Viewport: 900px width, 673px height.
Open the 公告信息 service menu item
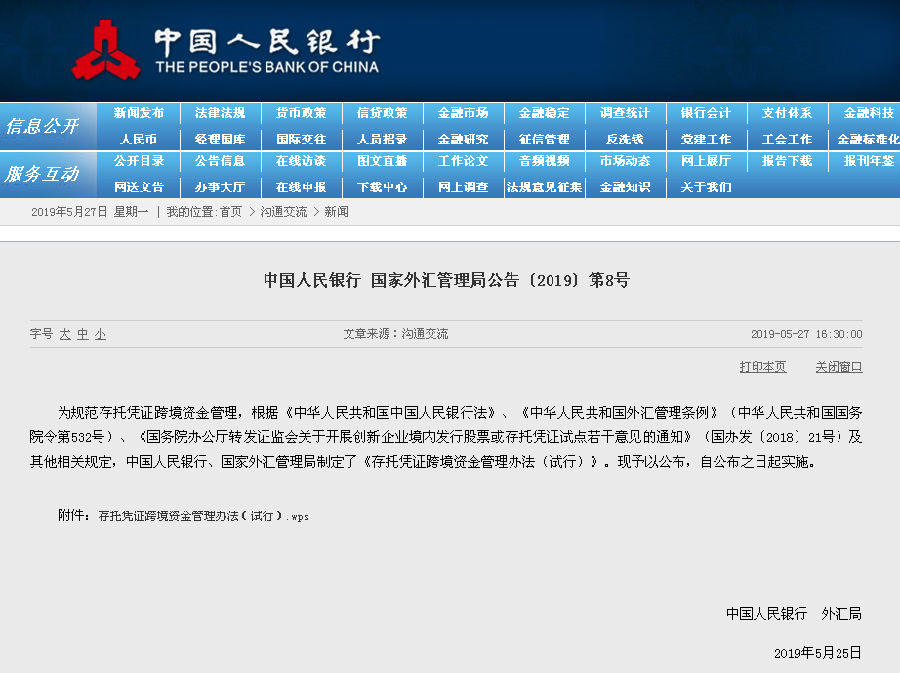point(220,161)
